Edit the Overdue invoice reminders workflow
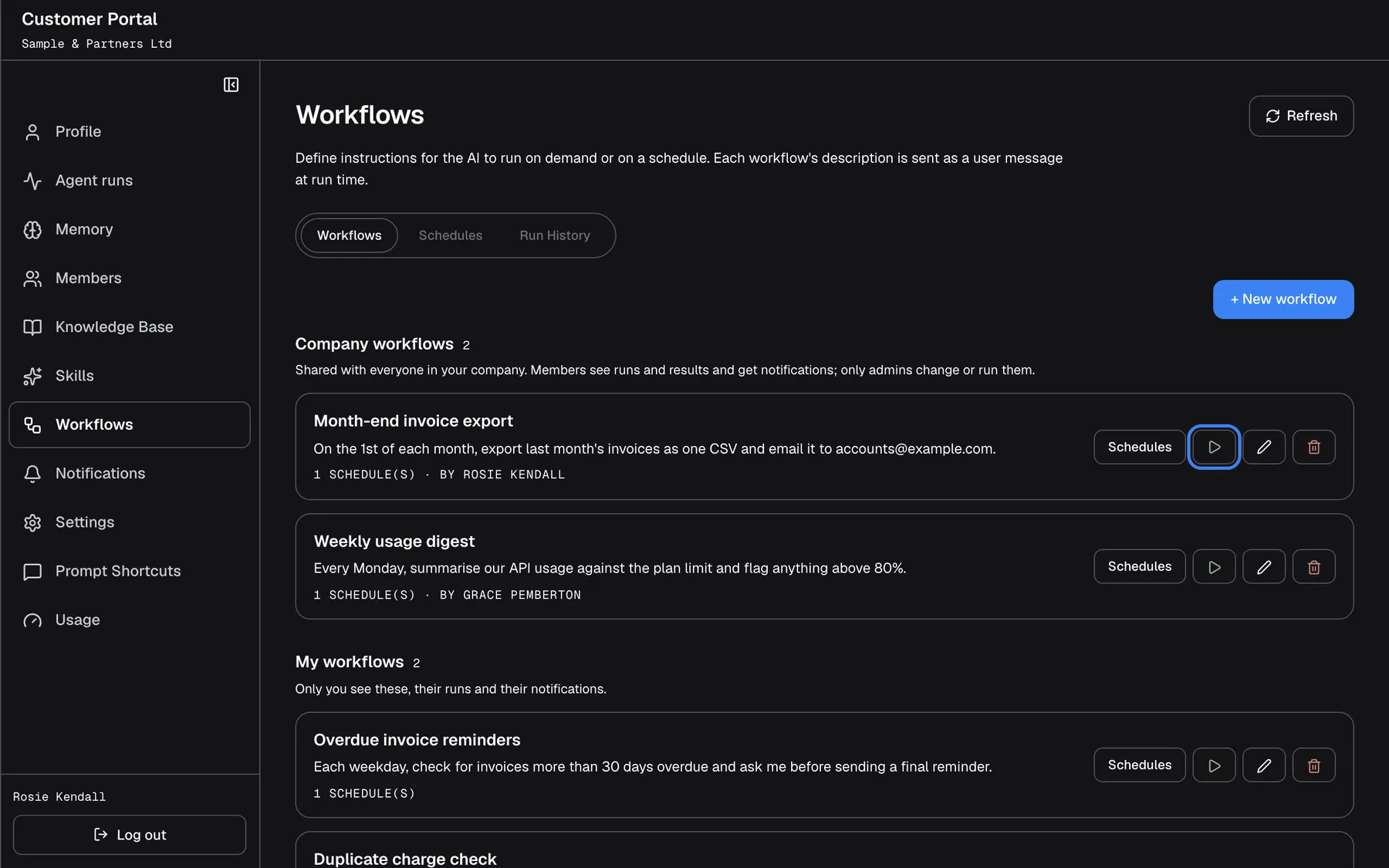1389x868 pixels. click(x=1264, y=765)
